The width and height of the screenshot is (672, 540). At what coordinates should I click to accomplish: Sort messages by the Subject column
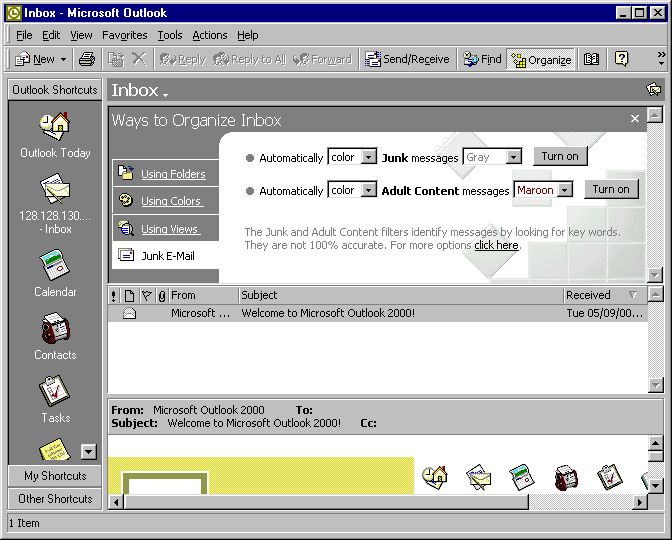click(x=400, y=295)
